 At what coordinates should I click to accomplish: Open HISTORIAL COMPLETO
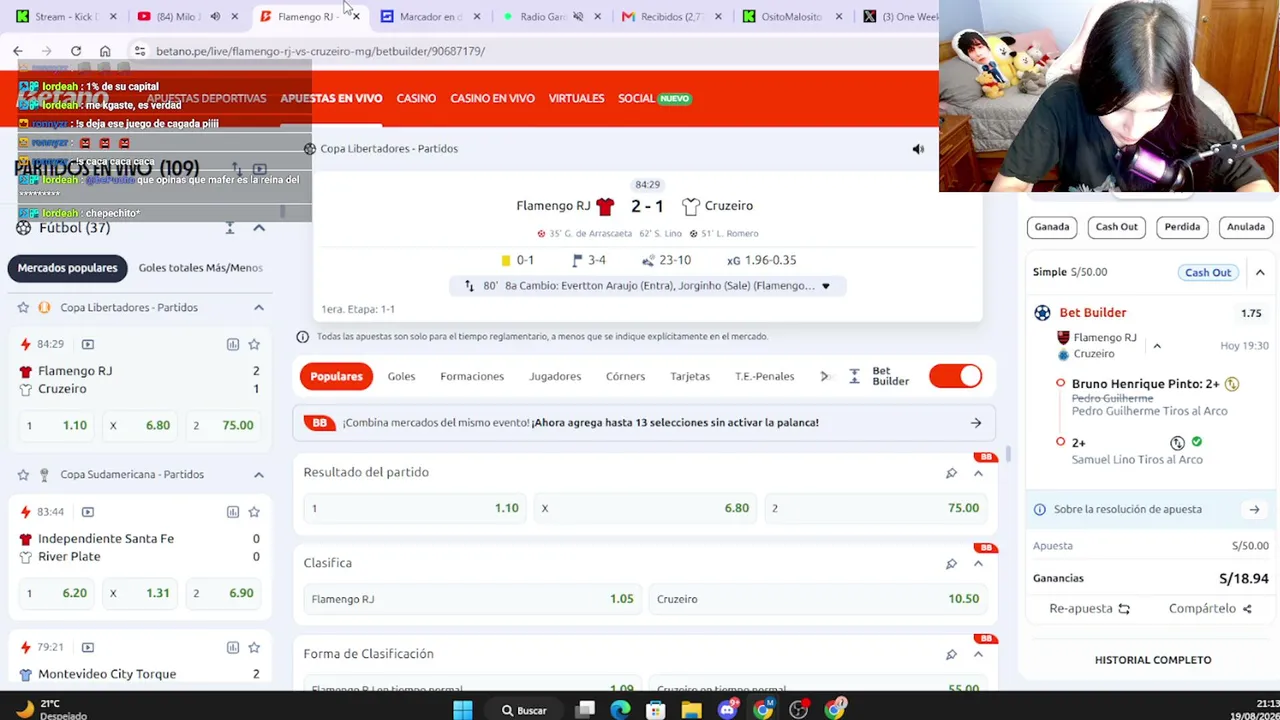click(x=1153, y=660)
